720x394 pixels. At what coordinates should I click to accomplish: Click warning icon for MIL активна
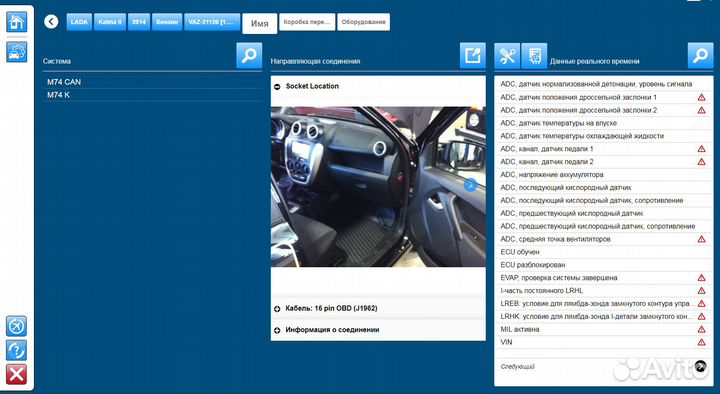pos(701,329)
